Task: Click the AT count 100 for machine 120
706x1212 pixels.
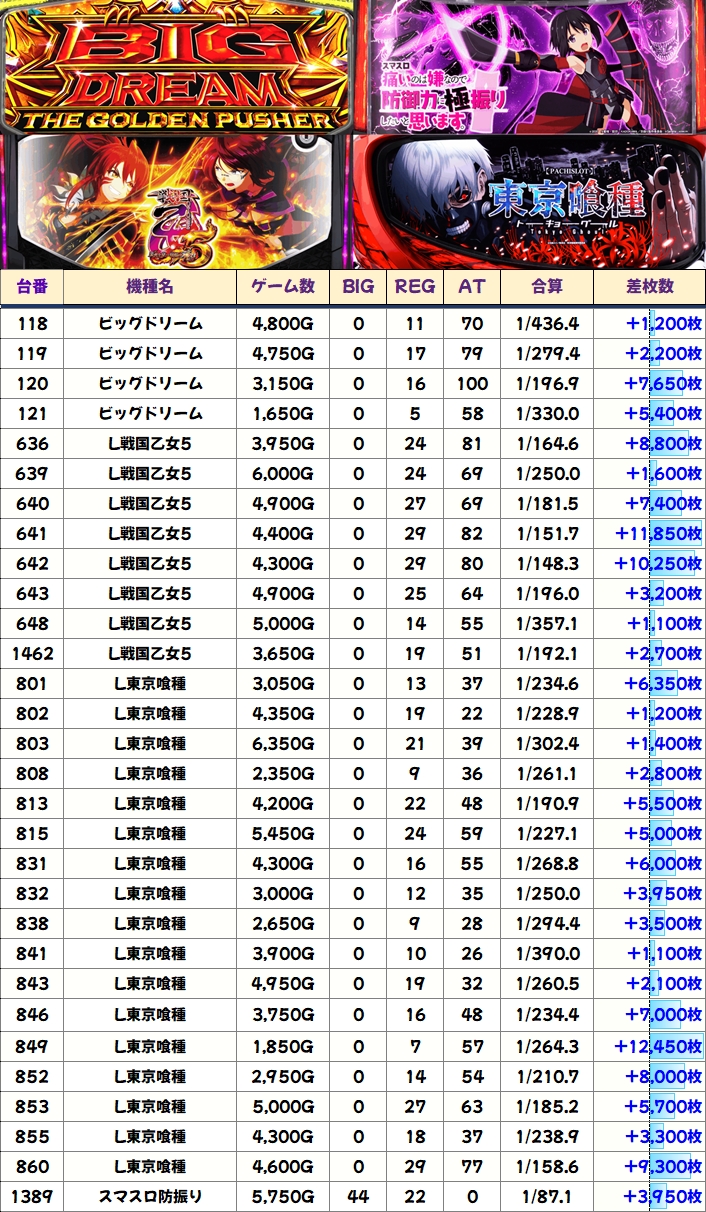Action: coord(472,384)
